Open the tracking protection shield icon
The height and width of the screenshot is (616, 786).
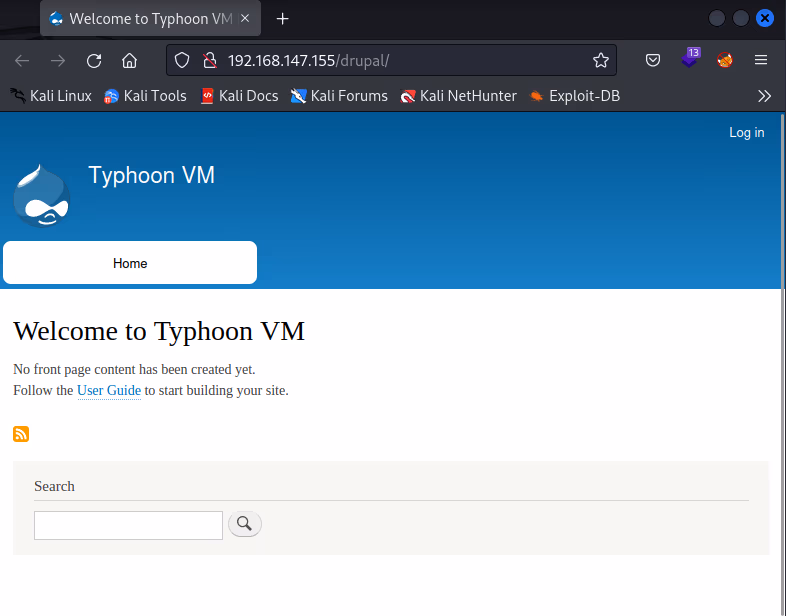(x=182, y=61)
